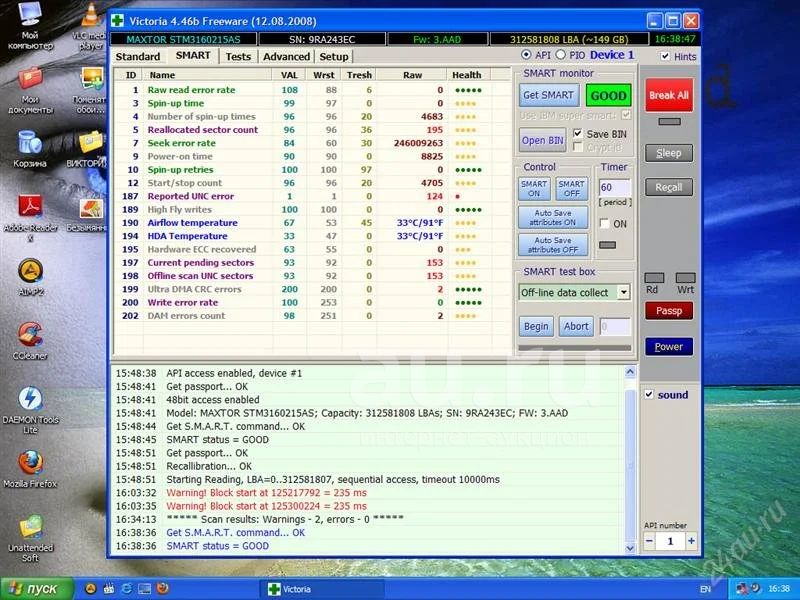The height and width of the screenshot is (600, 800).
Task: Launch CCleaner from the desktop
Action: pyautogui.click(x=30, y=340)
